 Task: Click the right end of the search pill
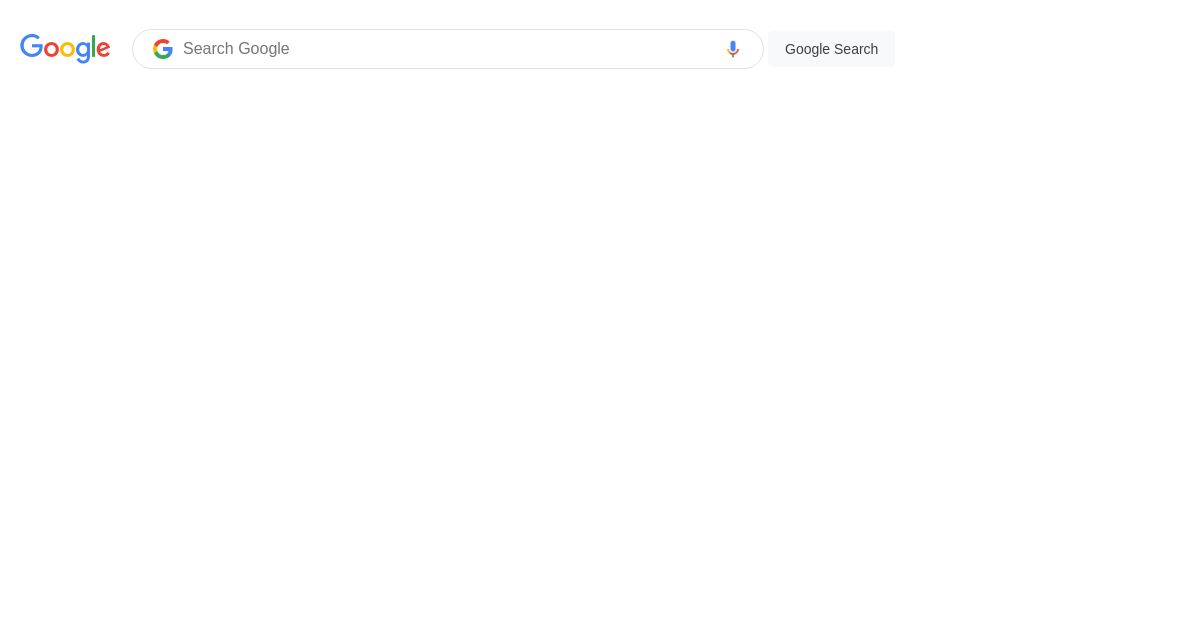[x=750, y=49]
